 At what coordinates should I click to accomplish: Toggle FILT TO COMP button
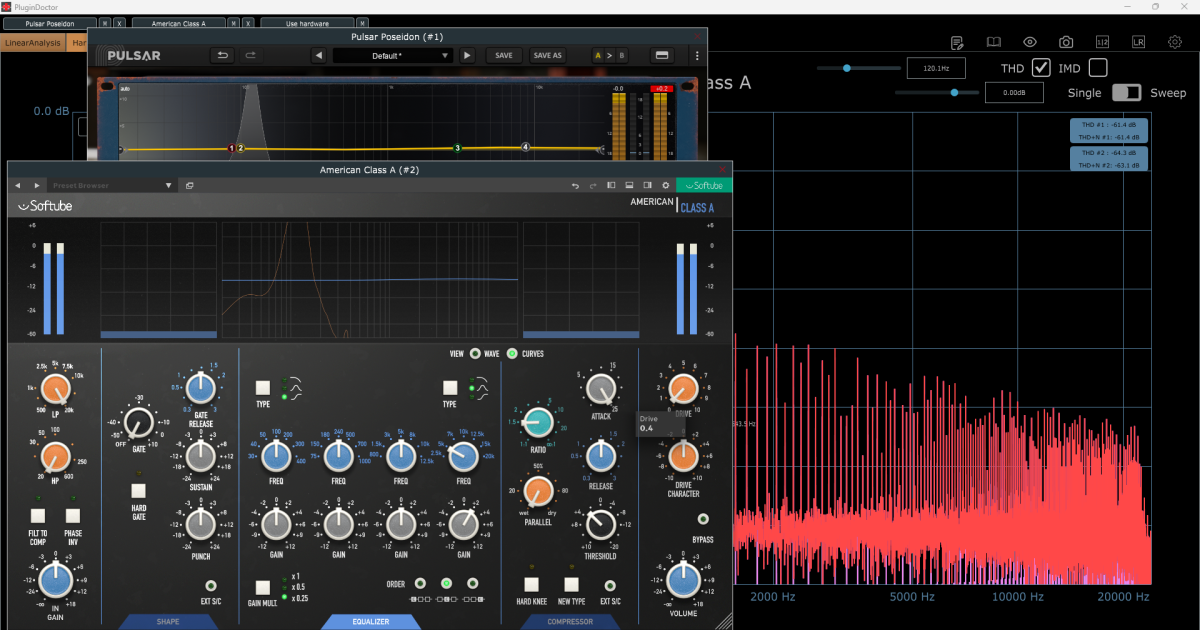tap(38, 516)
